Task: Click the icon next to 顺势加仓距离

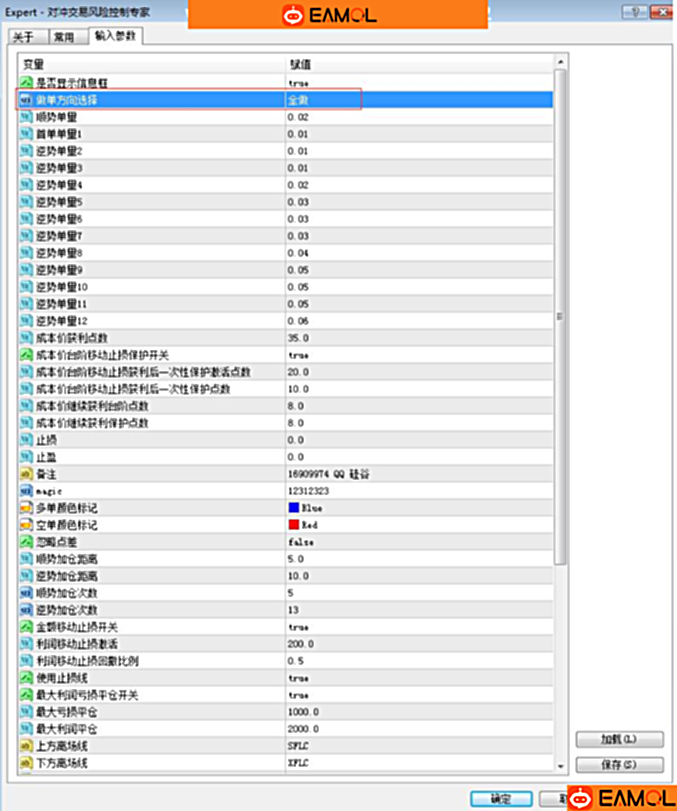Action: pos(26,559)
